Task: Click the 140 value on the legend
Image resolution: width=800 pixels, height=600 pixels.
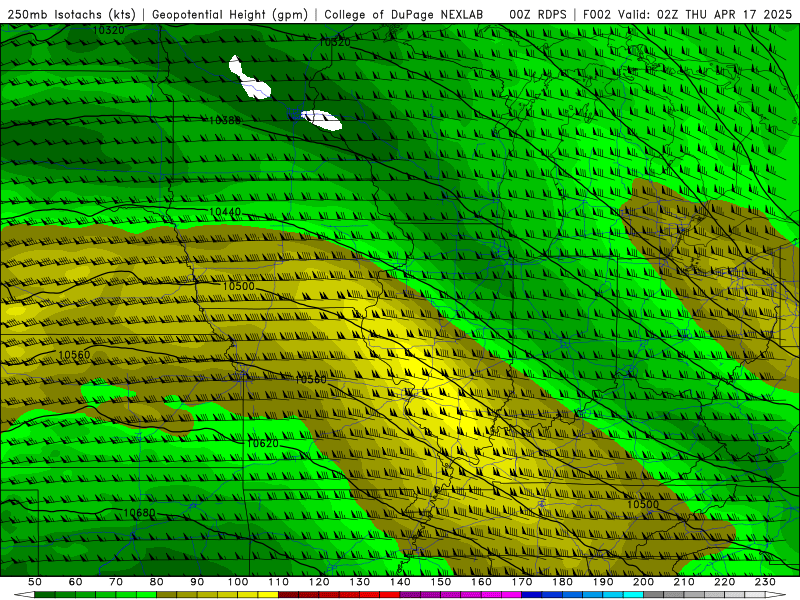Action: [401, 582]
